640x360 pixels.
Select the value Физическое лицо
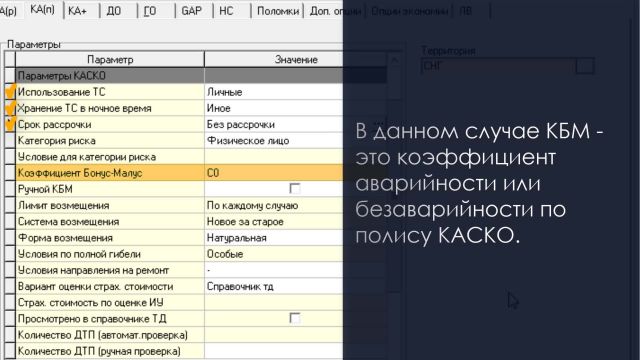point(248,140)
